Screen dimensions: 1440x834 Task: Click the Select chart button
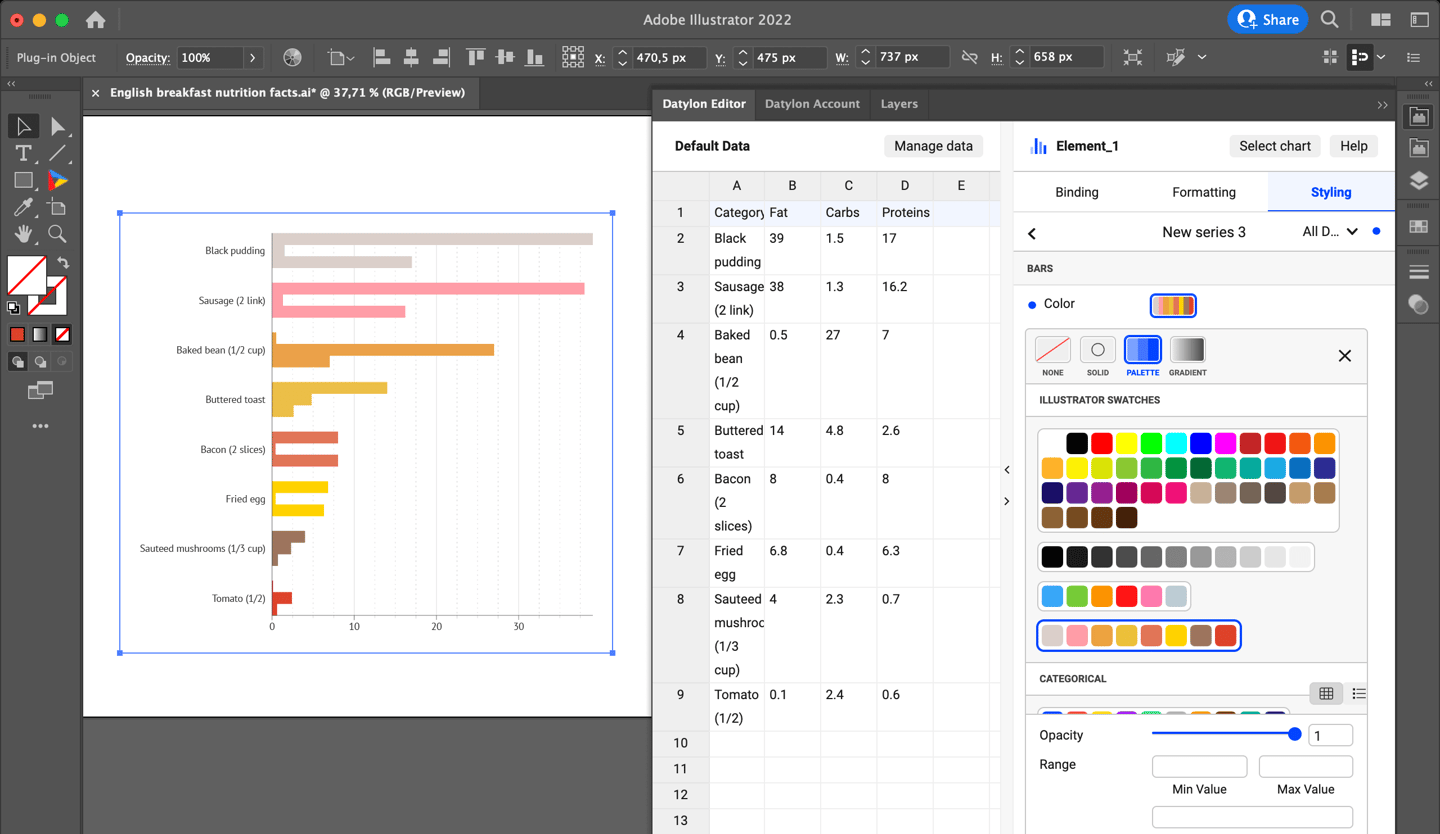(1275, 146)
